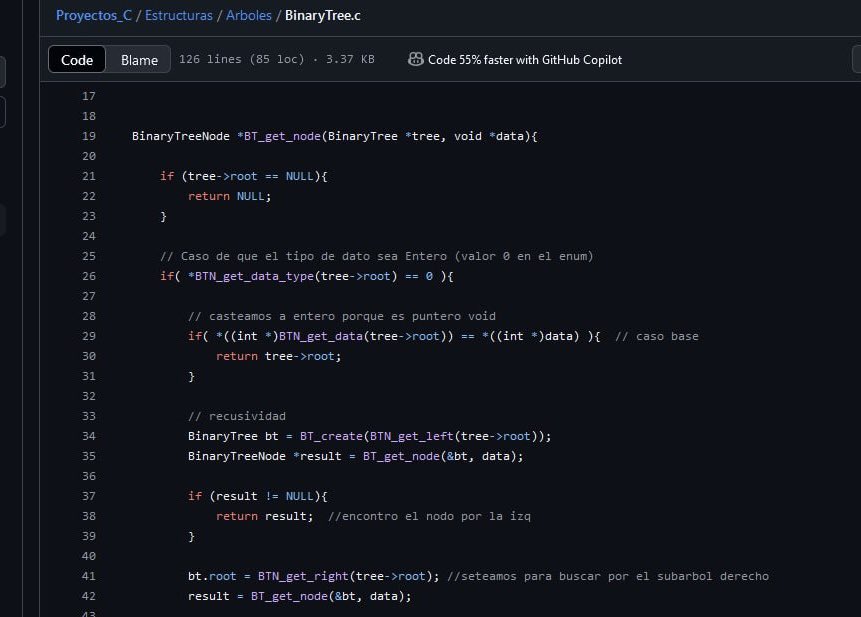Screen dimensions: 861x617
Task: Switch to the Blame view tab
Action: tap(139, 59)
